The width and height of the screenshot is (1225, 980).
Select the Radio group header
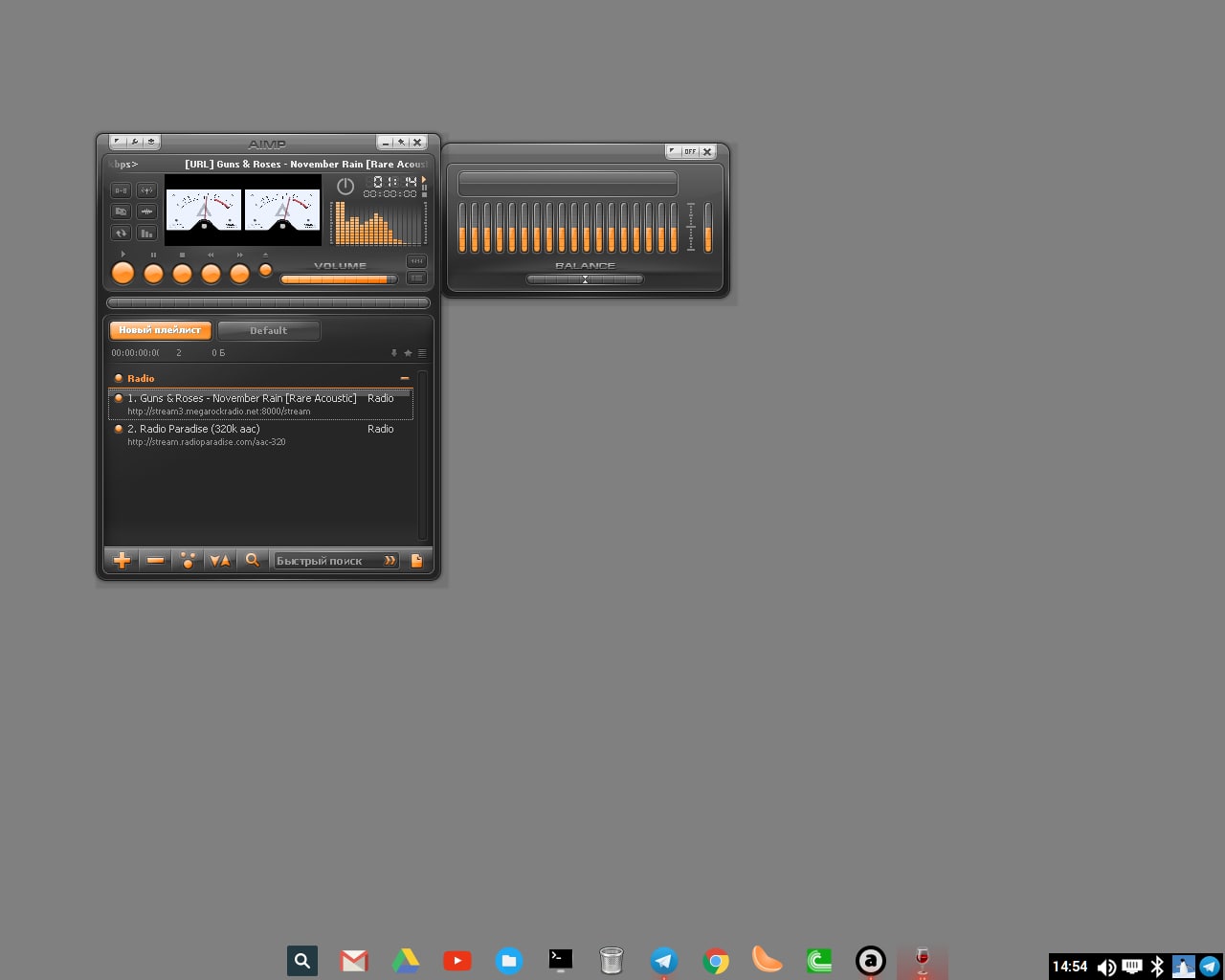point(260,379)
